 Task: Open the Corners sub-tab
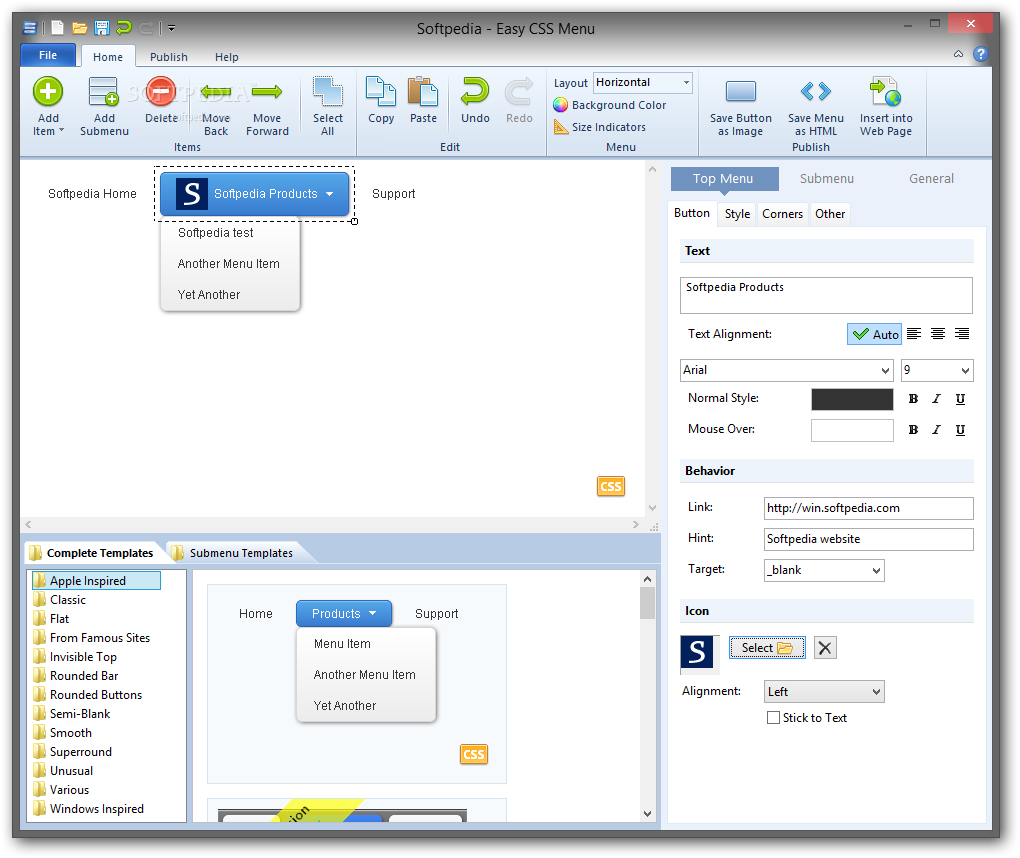[x=782, y=214]
